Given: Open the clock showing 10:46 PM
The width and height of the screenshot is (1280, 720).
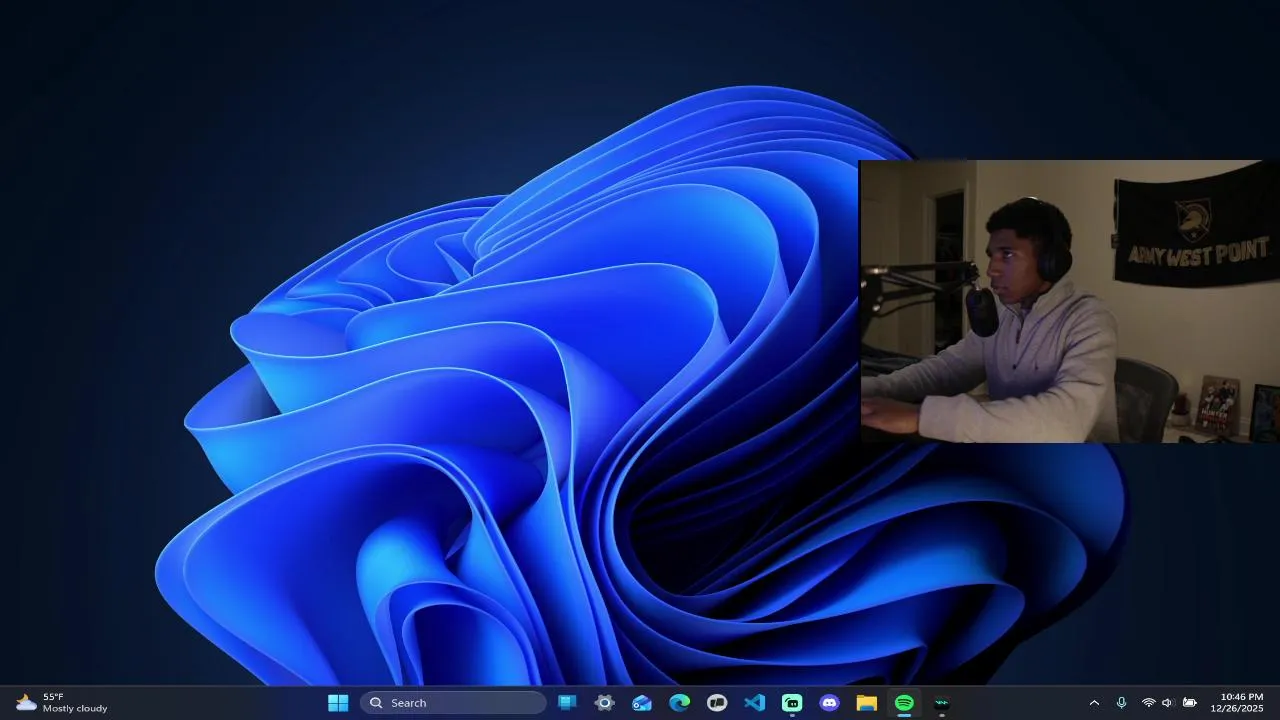Looking at the screenshot, I should point(1238,703).
